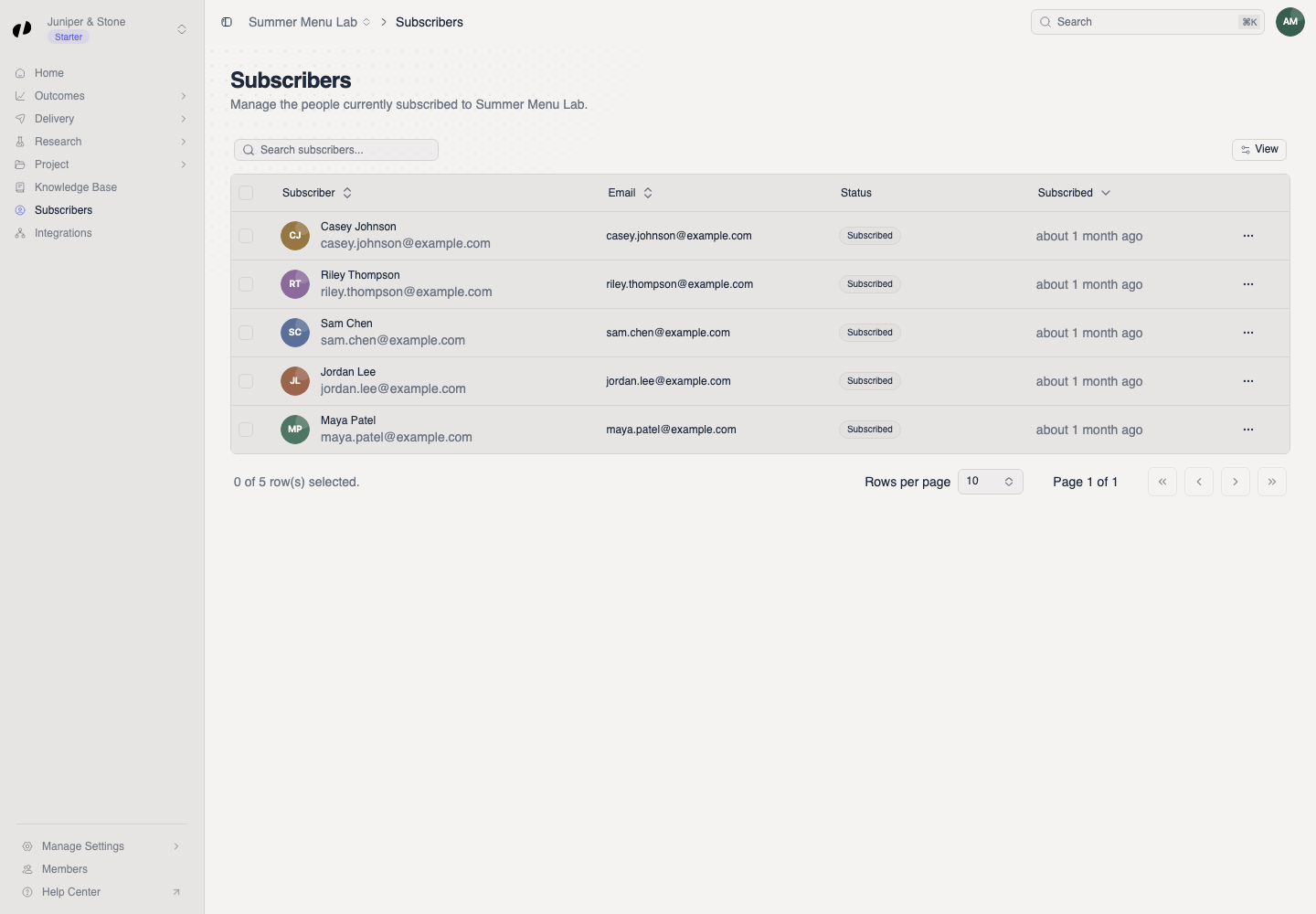Screen dimensions: 1316x914
Task: Open the Summer Menu Lab breadcrumb
Action: (x=309, y=22)
